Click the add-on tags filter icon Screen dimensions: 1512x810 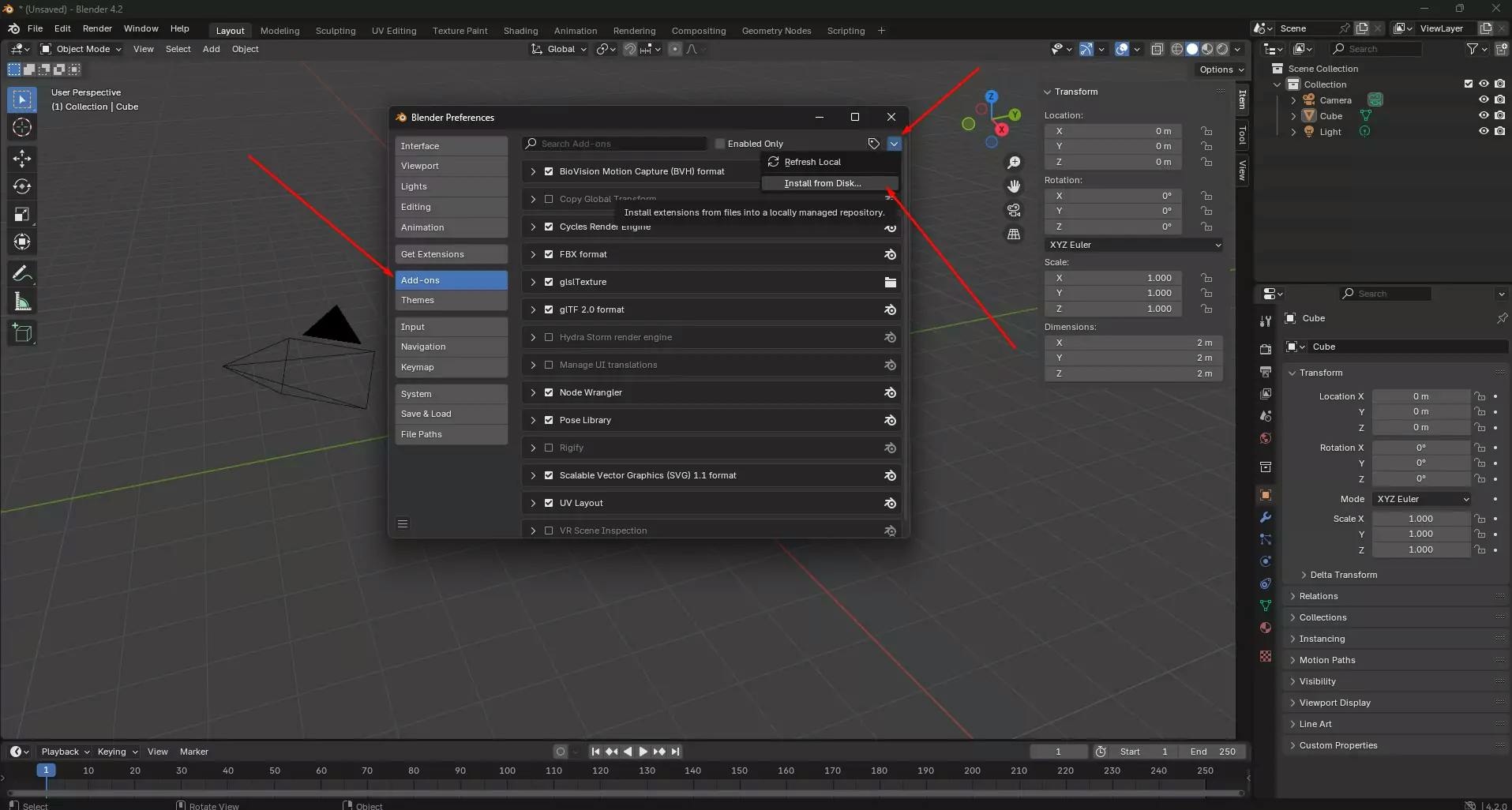pos(874,144)
